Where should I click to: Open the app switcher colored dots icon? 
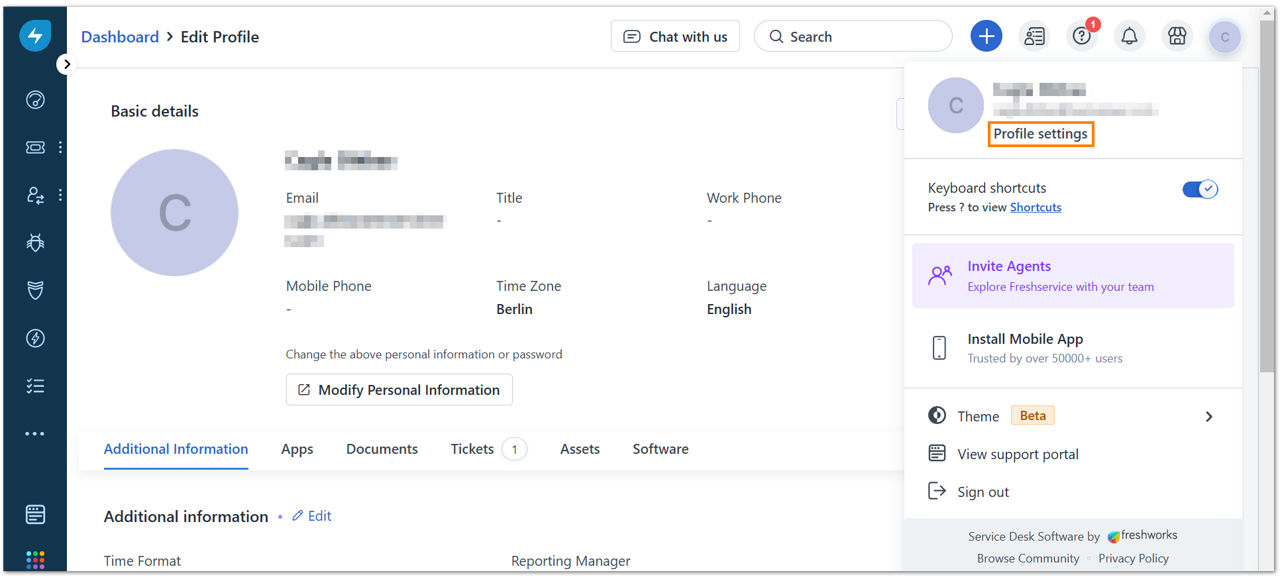(35, 559)
